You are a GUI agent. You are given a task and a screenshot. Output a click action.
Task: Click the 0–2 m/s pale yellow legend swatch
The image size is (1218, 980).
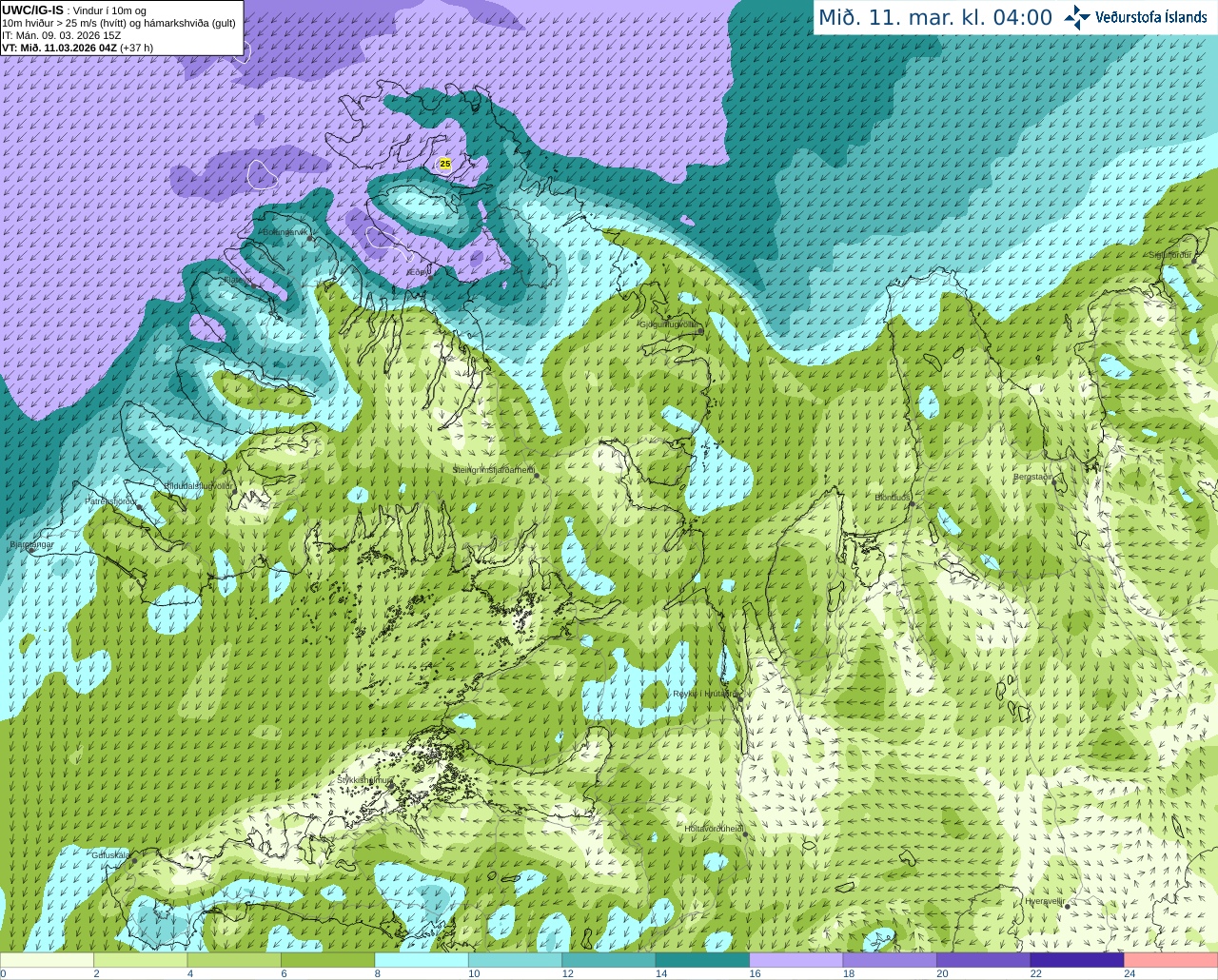click(47, 960)
